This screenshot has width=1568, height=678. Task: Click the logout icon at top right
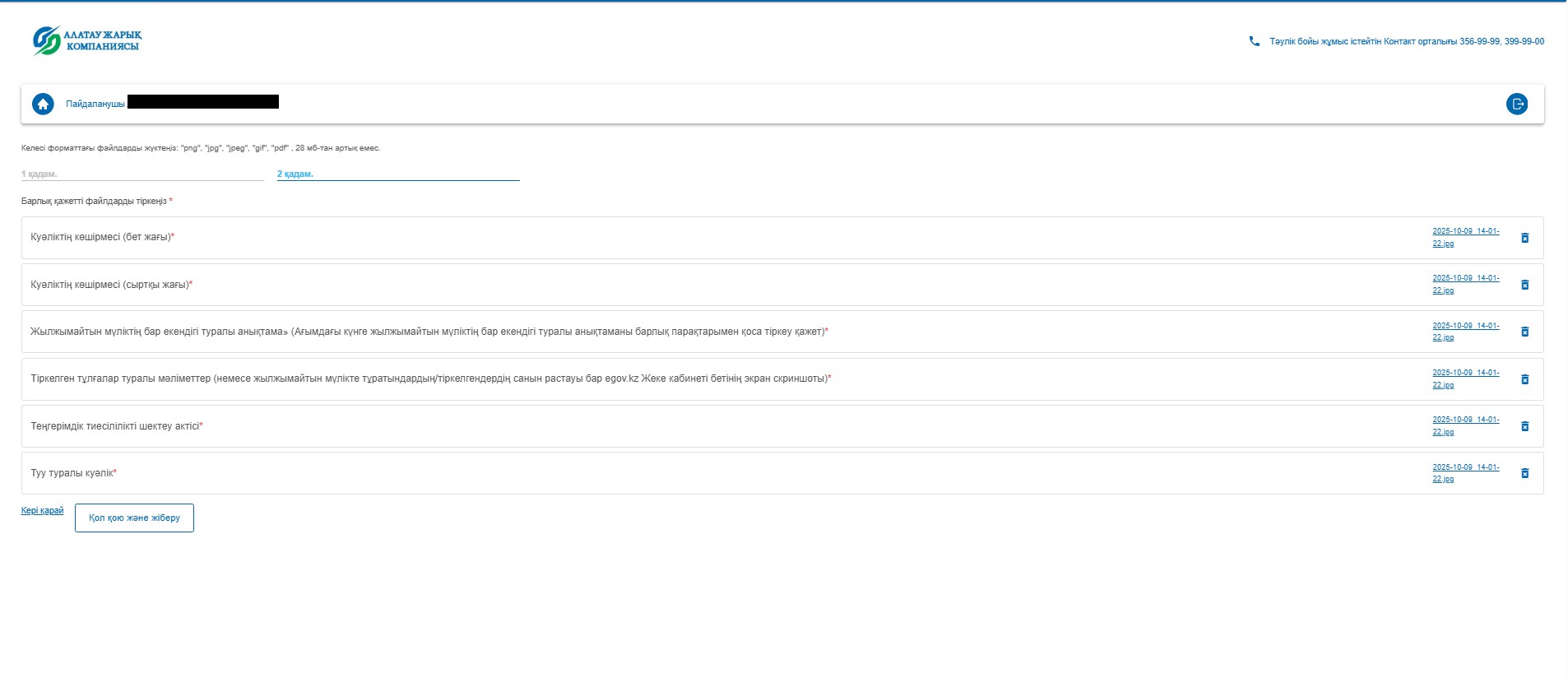1516,104
